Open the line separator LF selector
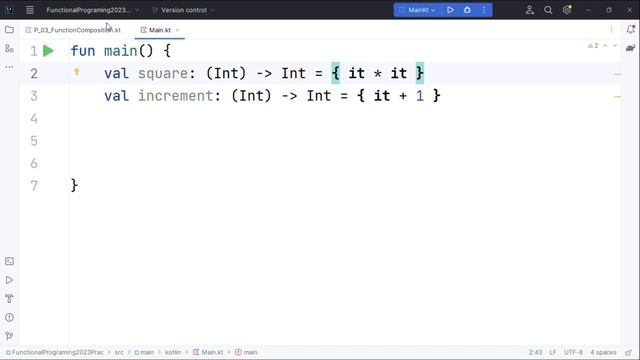This screenshot has width=640, height=360. 553,352
